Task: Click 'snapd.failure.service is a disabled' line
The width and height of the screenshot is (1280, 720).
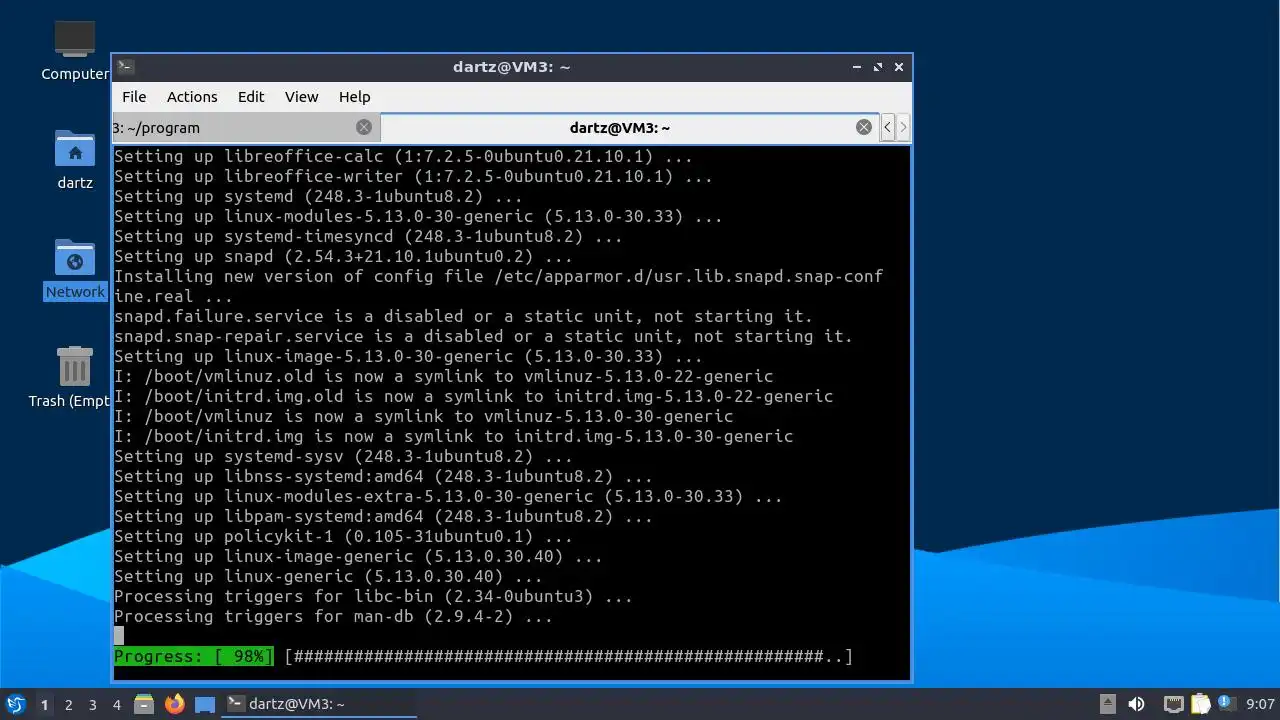Action: (x=463, y=316)
